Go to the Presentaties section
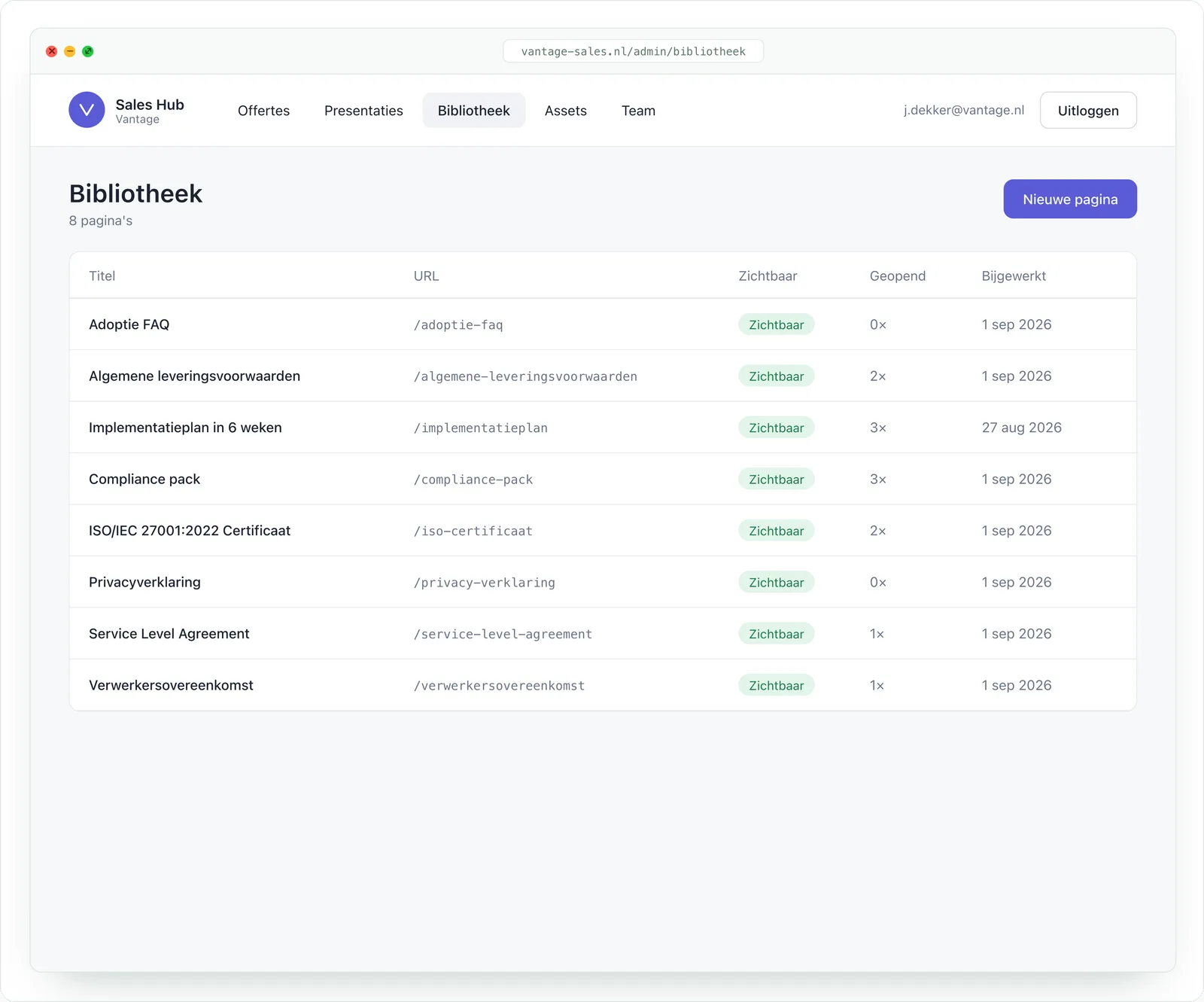Viewport: 1204px width, 1002px height. [363, 111]
